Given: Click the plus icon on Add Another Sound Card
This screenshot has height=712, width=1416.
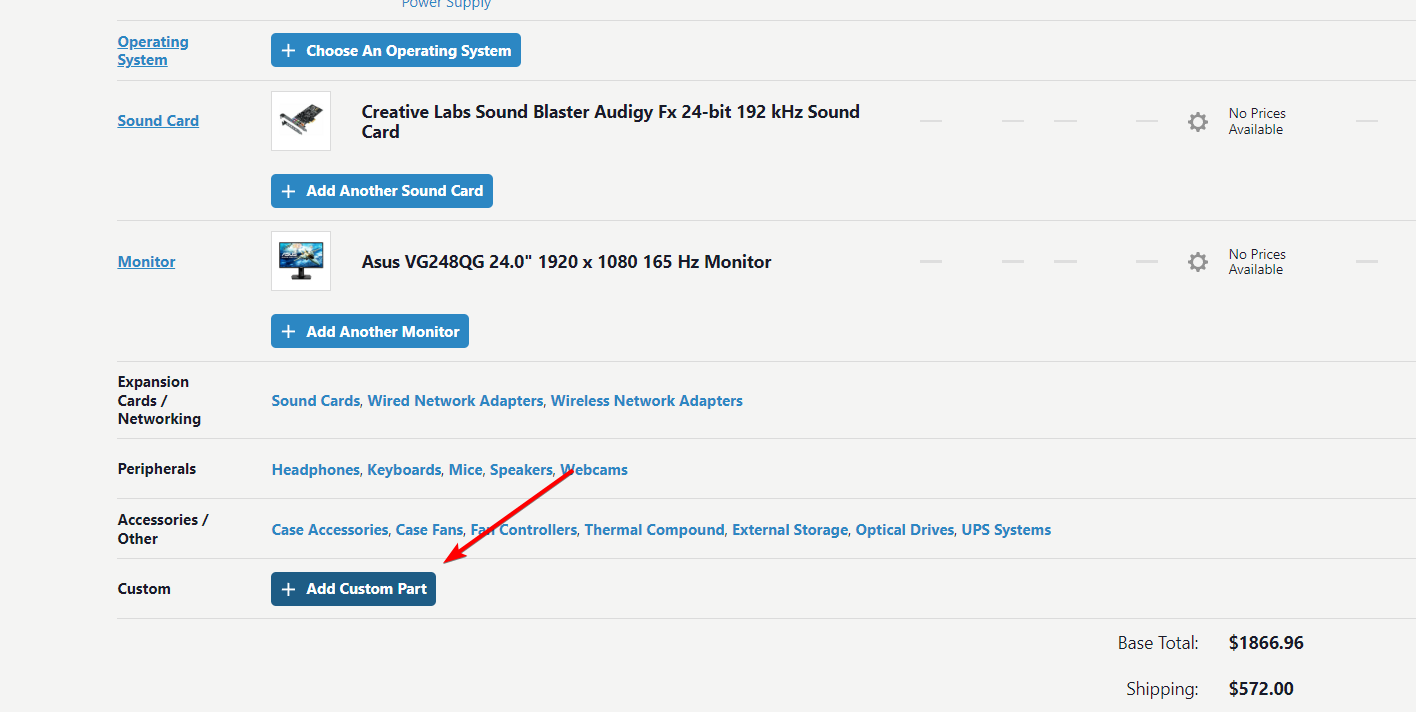Looking at the screenshot, I should click(x=289, y=190).
